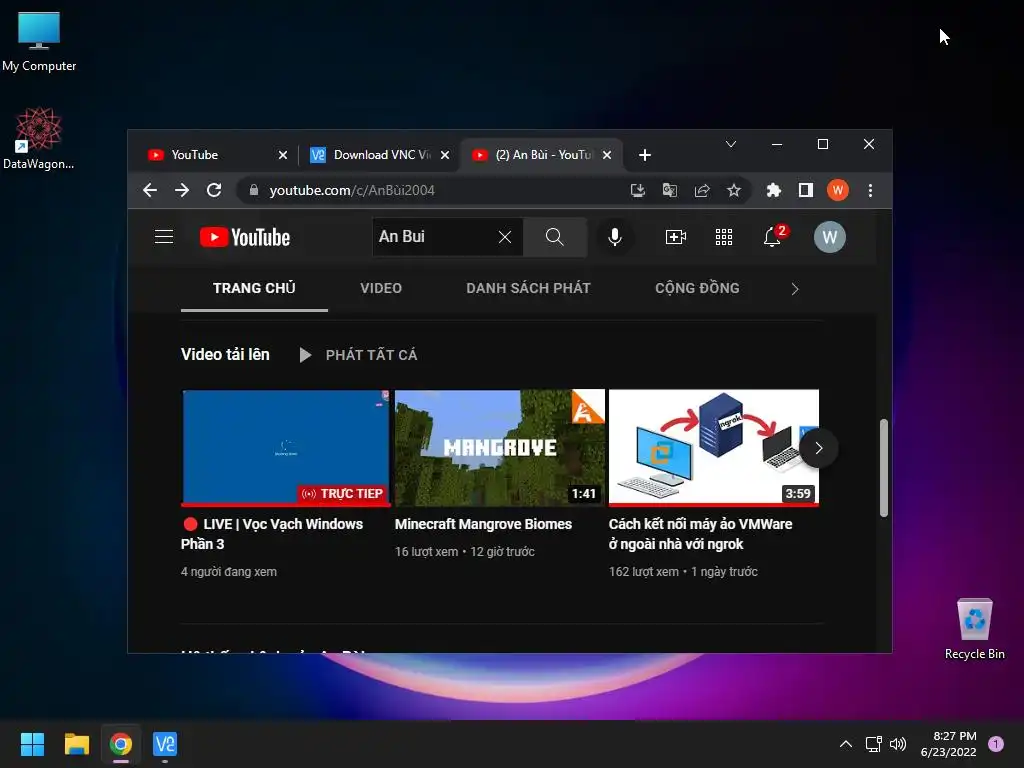Viewport: 1024px width, 768px height.
Task: Open the Chrome extensions puzzle icon
Action: click(x=774, y=190)
